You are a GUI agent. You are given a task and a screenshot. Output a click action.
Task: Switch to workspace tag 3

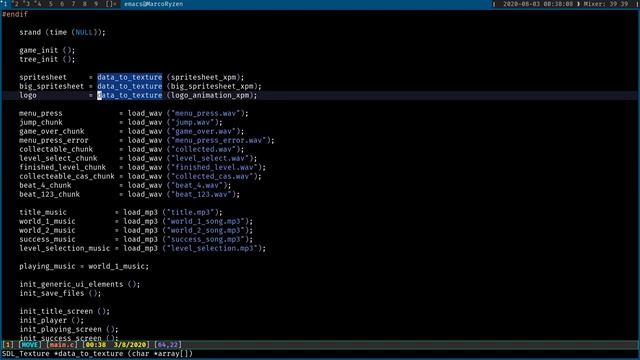click(x=28, y=4)
